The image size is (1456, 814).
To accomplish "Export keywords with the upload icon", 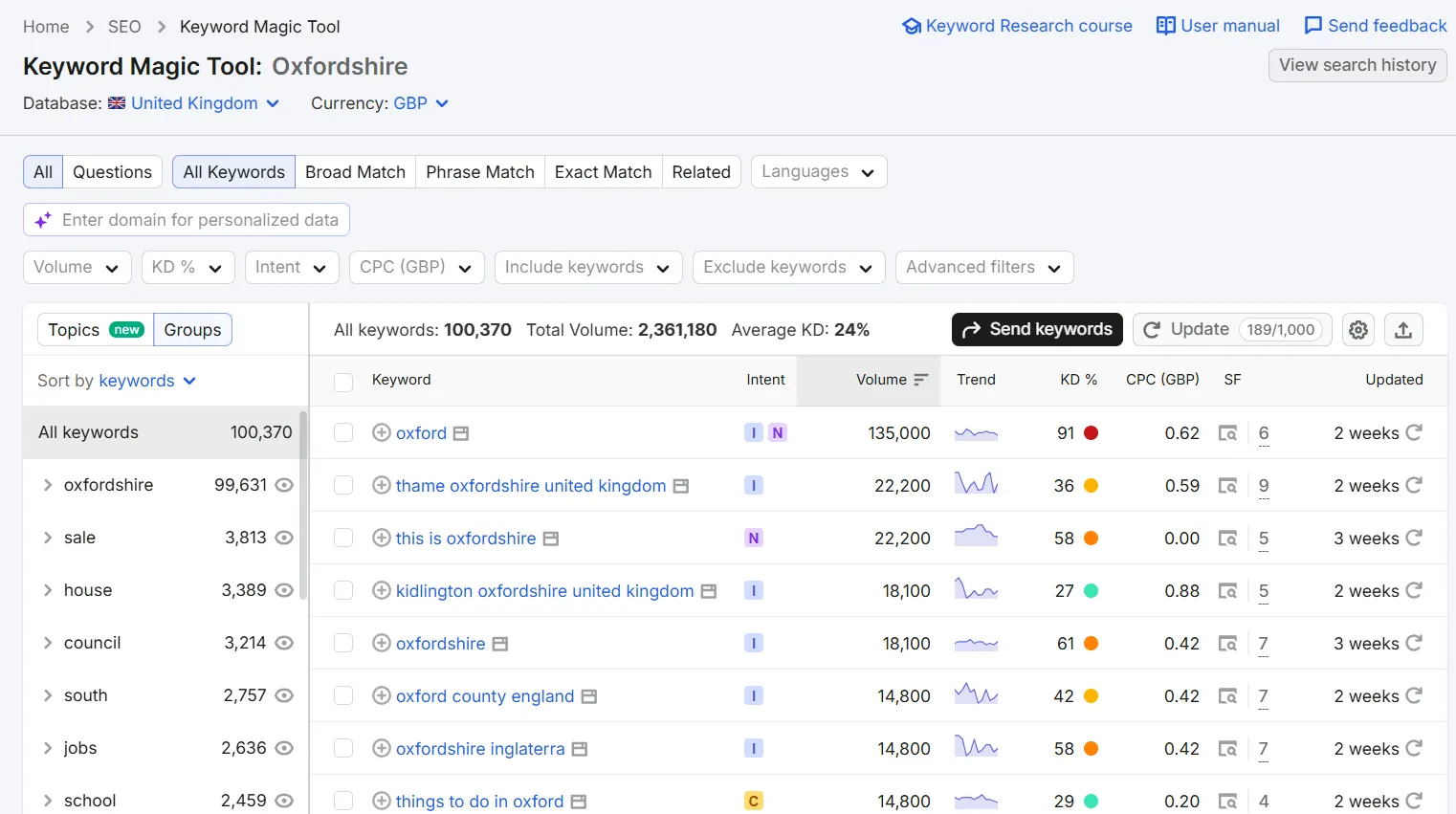I will point(1403,330).
